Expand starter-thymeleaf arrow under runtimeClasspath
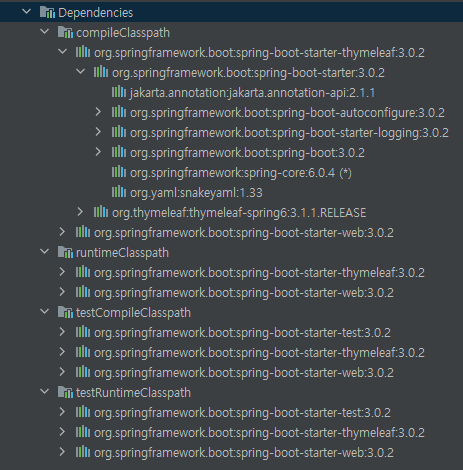 point(62,272)
